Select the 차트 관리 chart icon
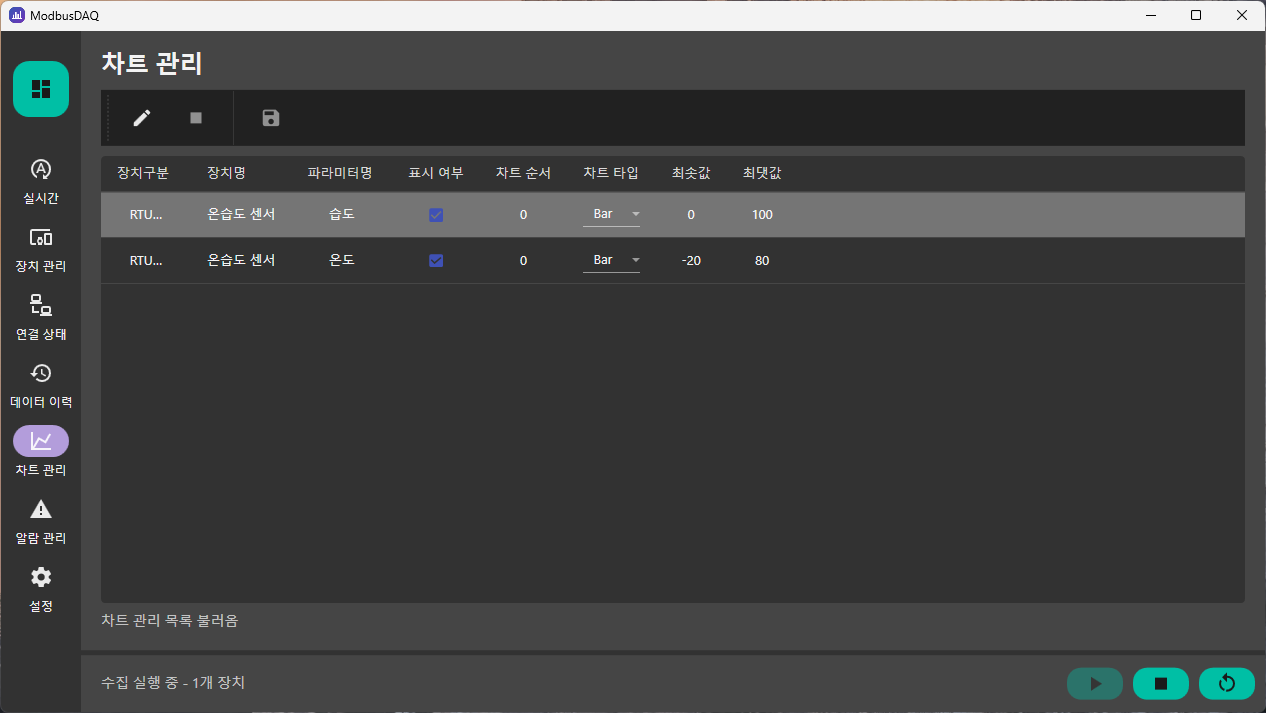The height and width of the screenshot is (713, 1266). [x=41, y=441]
